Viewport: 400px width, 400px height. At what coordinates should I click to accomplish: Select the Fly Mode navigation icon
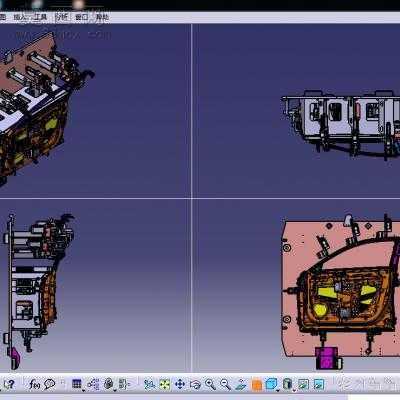pyautogui.click(x=150, y=384)
